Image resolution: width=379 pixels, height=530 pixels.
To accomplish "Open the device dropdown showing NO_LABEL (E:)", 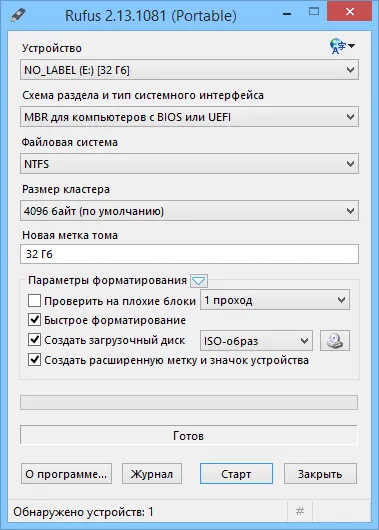I will (x=189, y=70).
